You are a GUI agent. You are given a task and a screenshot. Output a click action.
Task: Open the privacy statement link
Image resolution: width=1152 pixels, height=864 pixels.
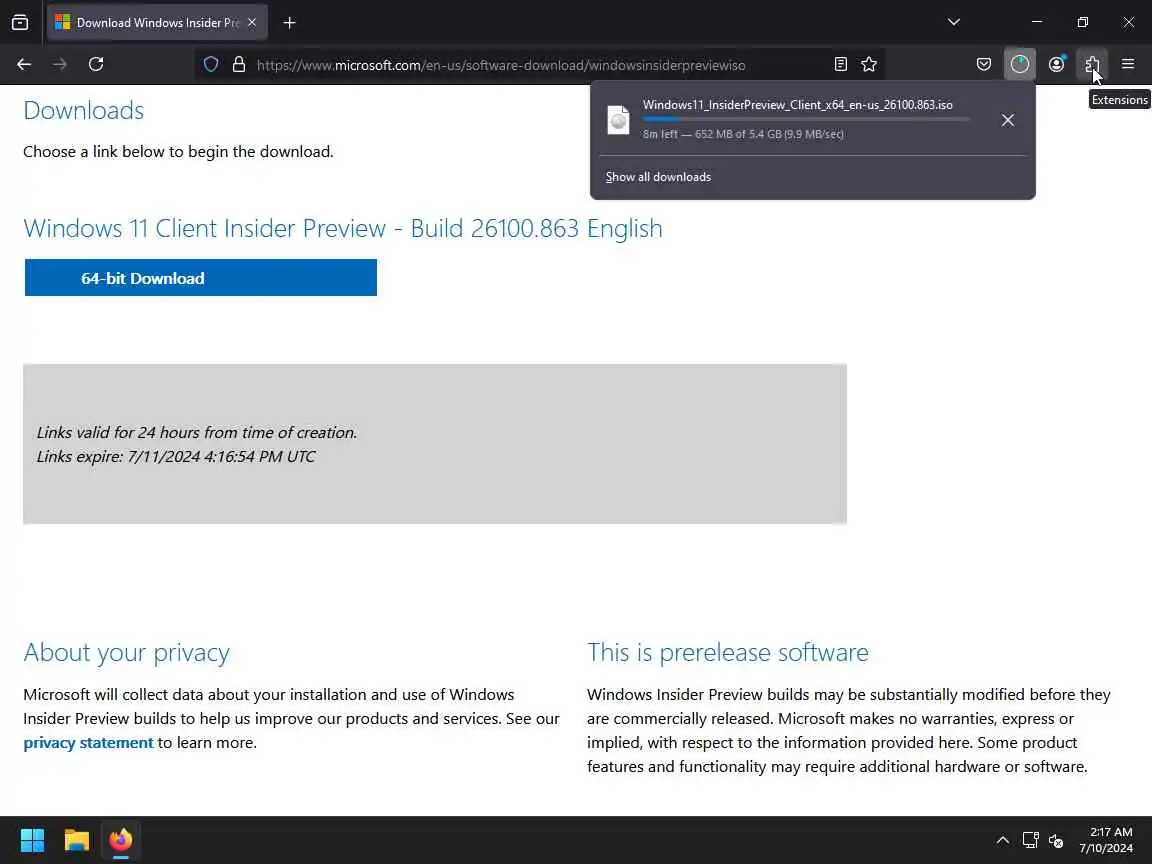point(88,743)
